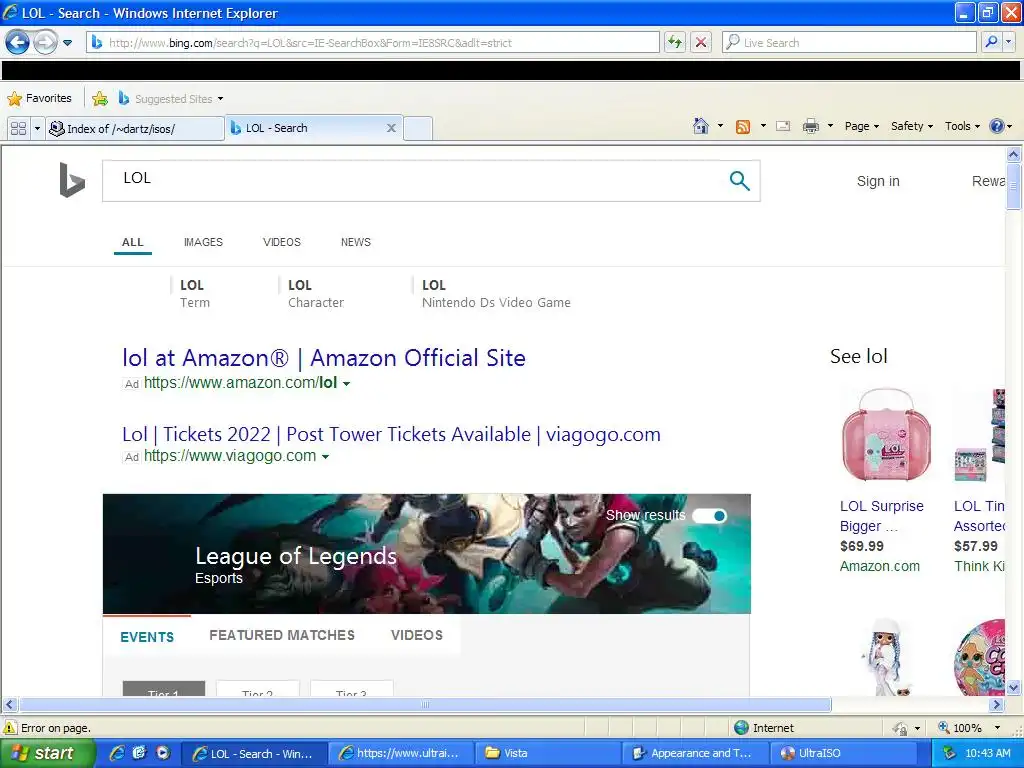Open Appearance and Themes taskbar window
Screen dimensions: 1024x768
click(694, 753)
